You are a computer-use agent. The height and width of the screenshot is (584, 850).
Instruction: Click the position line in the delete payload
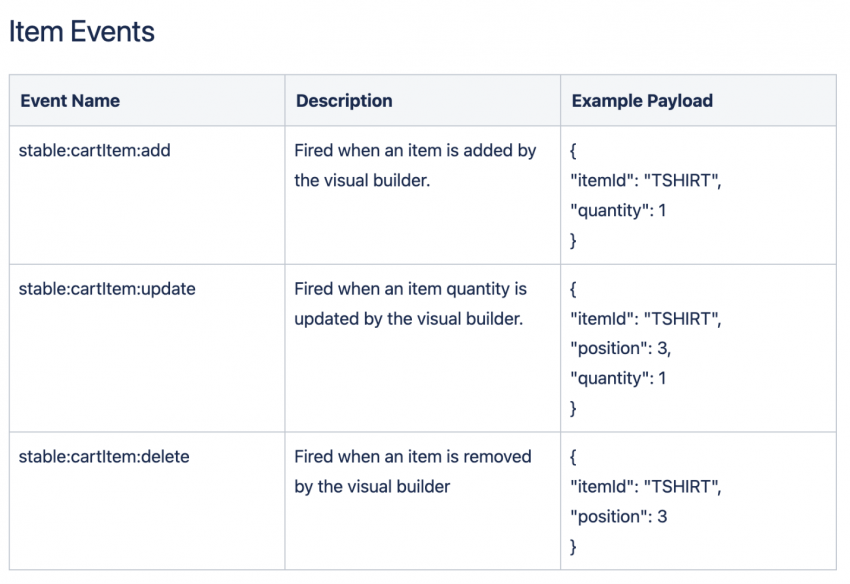point(618,517)
